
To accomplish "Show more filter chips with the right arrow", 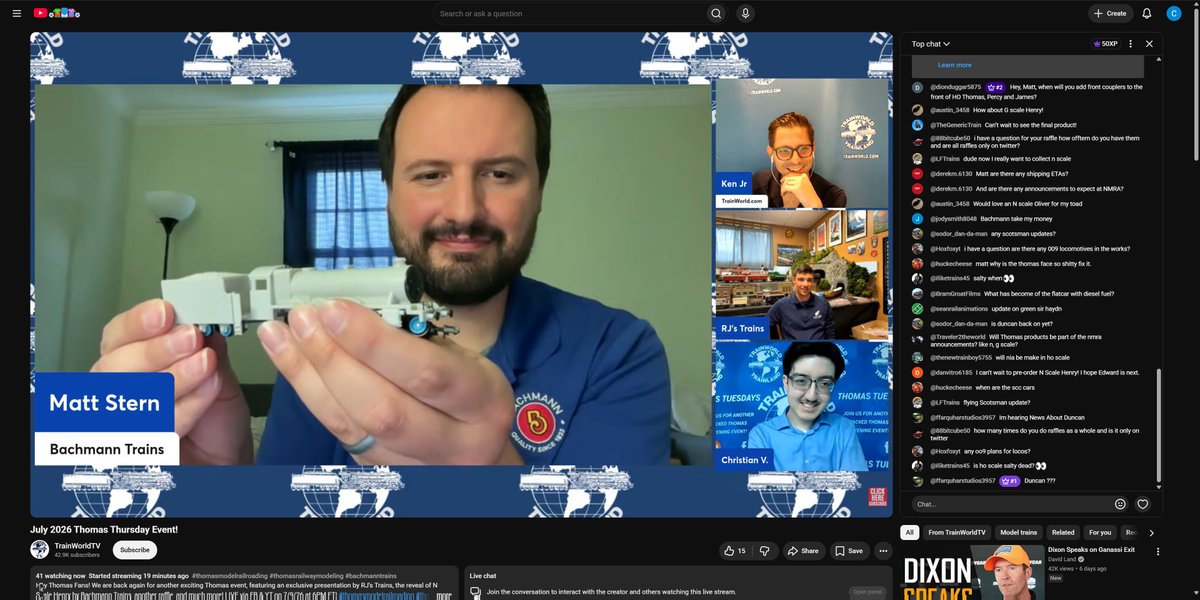I will pos(1151,533).
